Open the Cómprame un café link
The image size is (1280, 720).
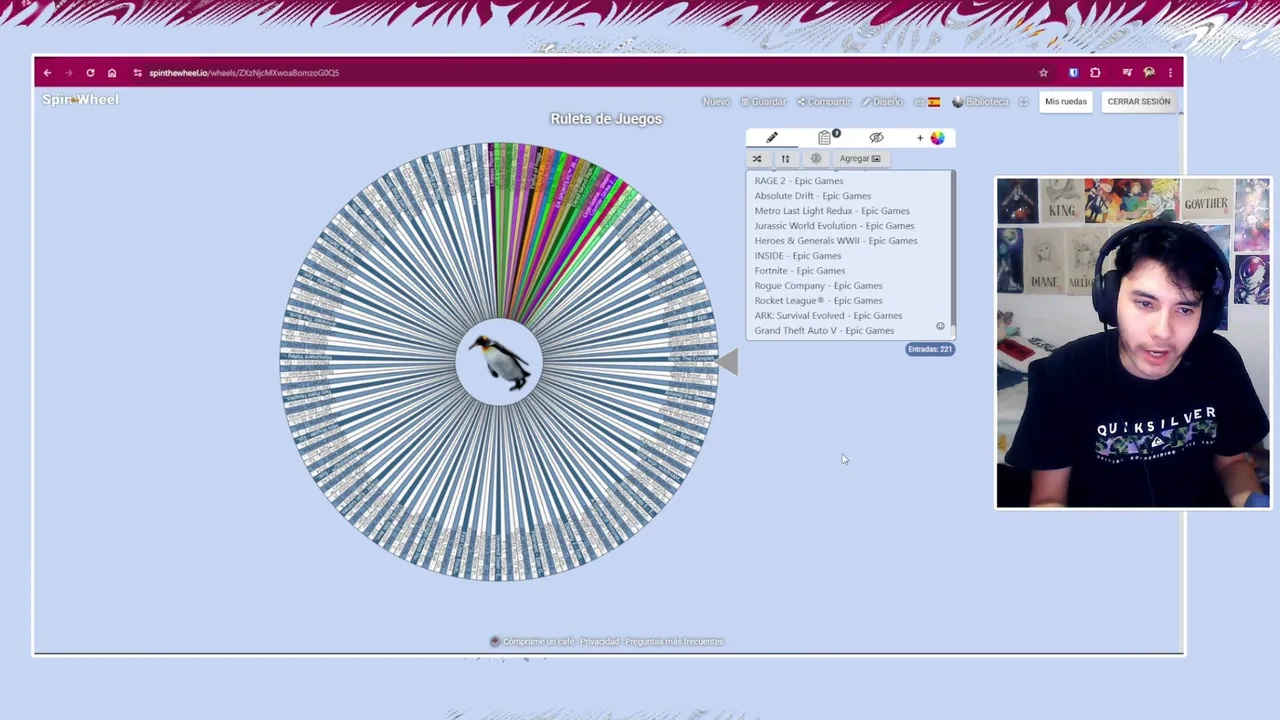click(x=533, y=642)
